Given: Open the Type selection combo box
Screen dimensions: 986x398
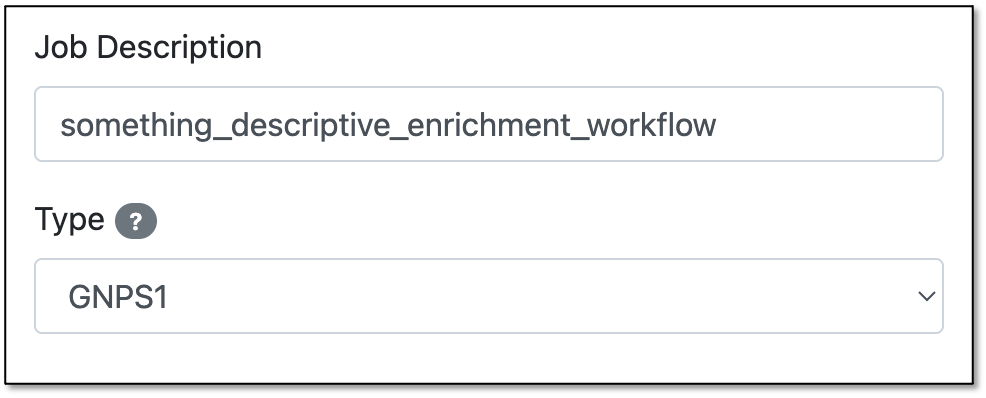Looking at the screenshot, I should pyautogui.click(x=489, y=296).
